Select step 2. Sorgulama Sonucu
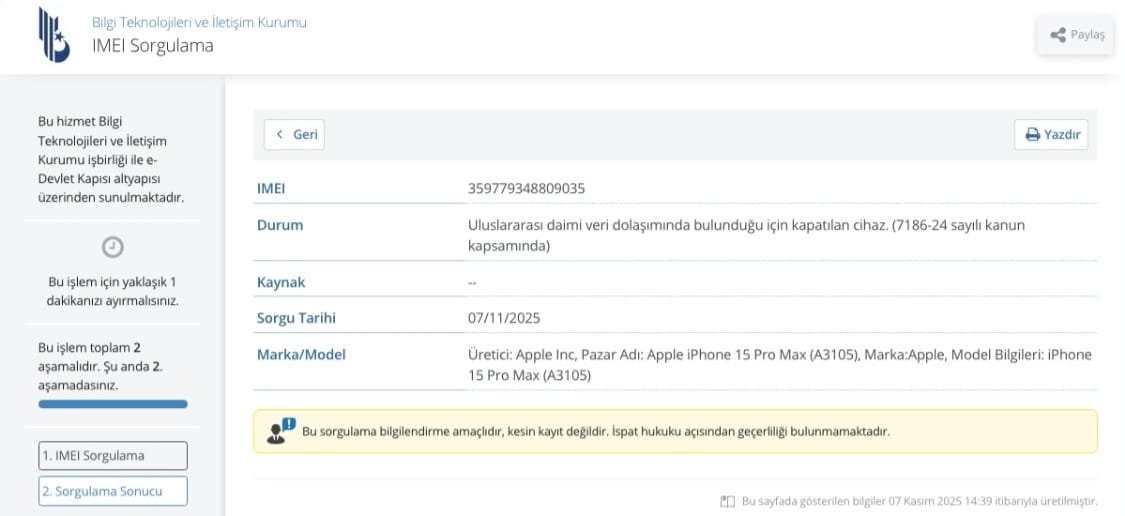 pyautogui.click(x=112, y=491)
